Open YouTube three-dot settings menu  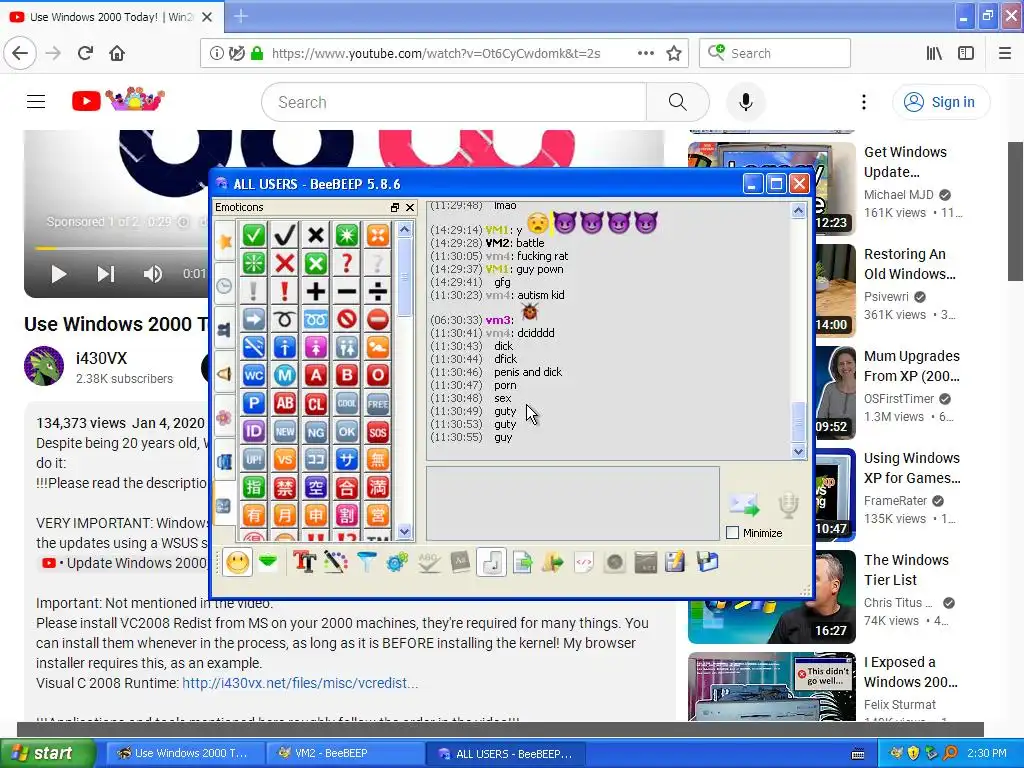pyautogui.click(x=863, y=102)
